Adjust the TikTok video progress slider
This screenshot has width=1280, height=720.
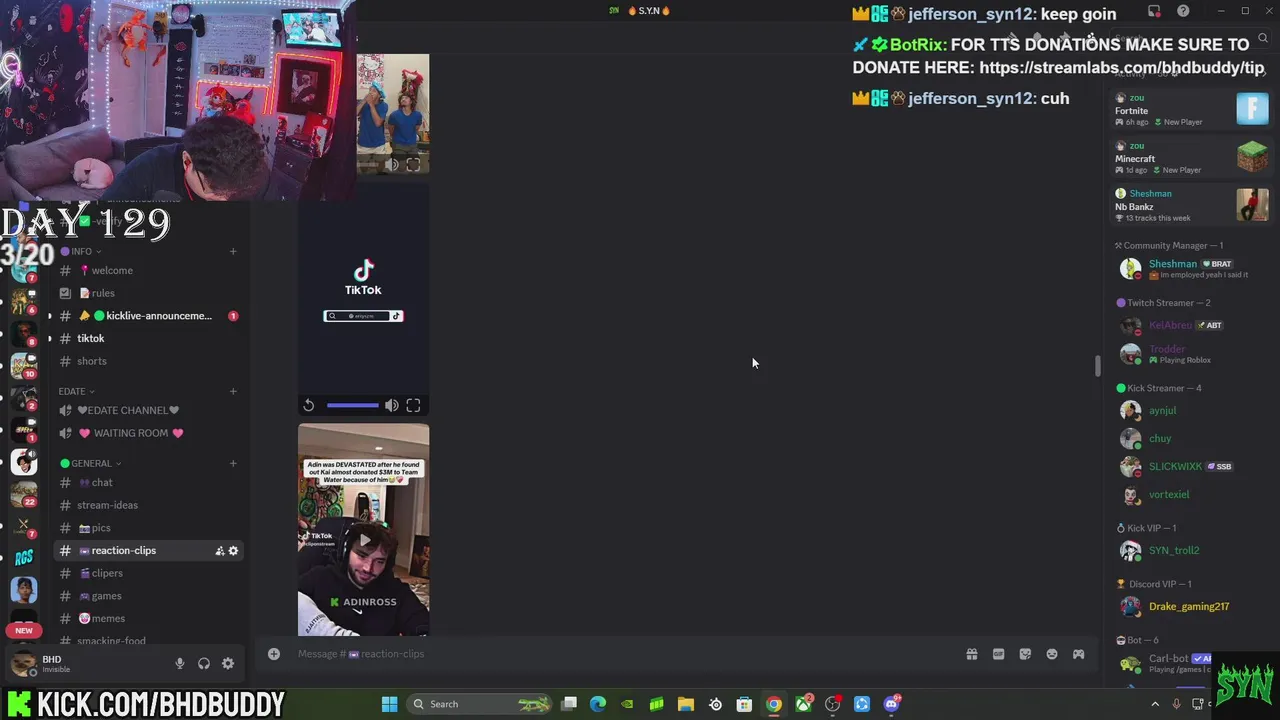coord(352,405)
